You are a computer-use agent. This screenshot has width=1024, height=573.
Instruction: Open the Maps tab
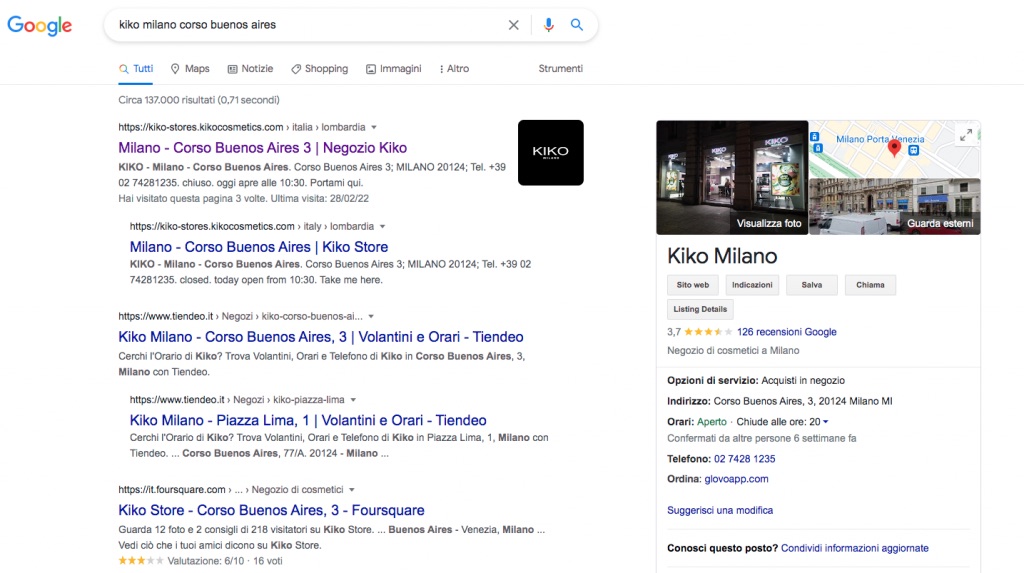[x=190, y=69]
